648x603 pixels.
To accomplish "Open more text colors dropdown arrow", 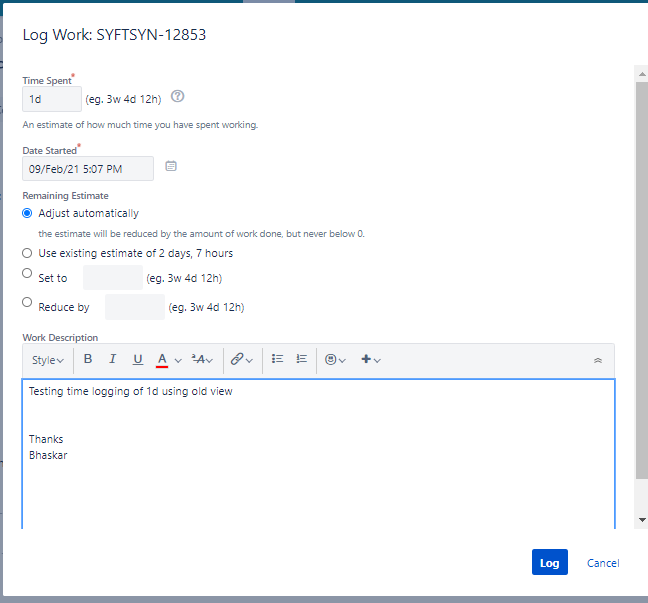I will (x=178, y=360).
